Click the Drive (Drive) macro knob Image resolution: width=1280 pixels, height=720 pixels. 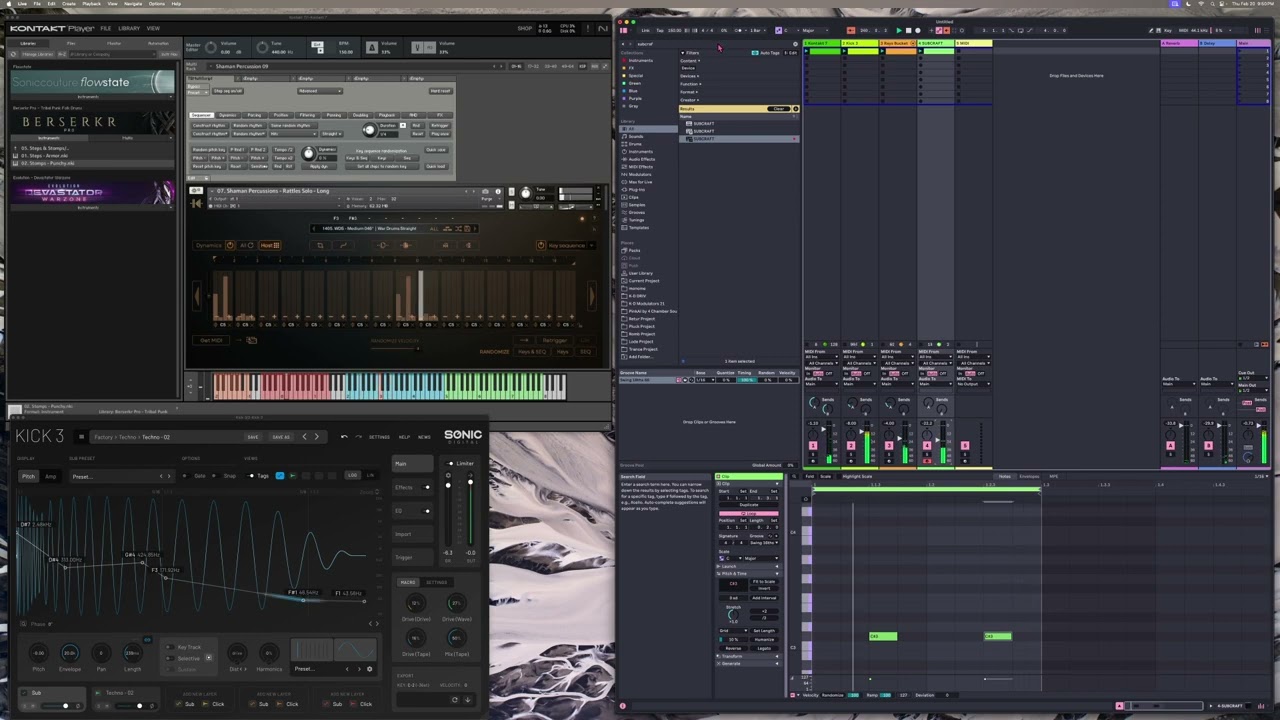coord(416,604)
